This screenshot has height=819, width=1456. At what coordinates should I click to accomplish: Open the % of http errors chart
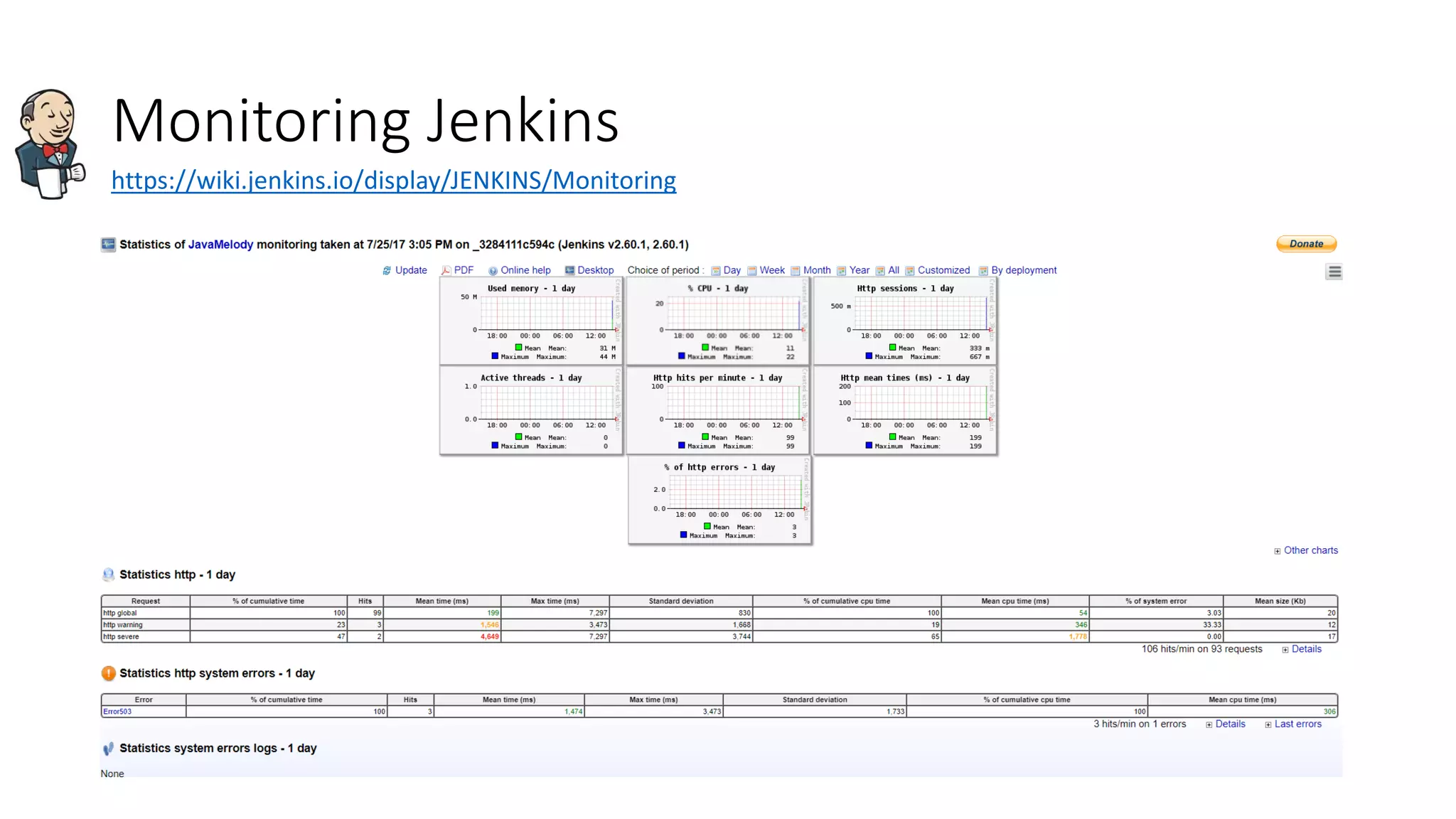[x=719, y=500]
